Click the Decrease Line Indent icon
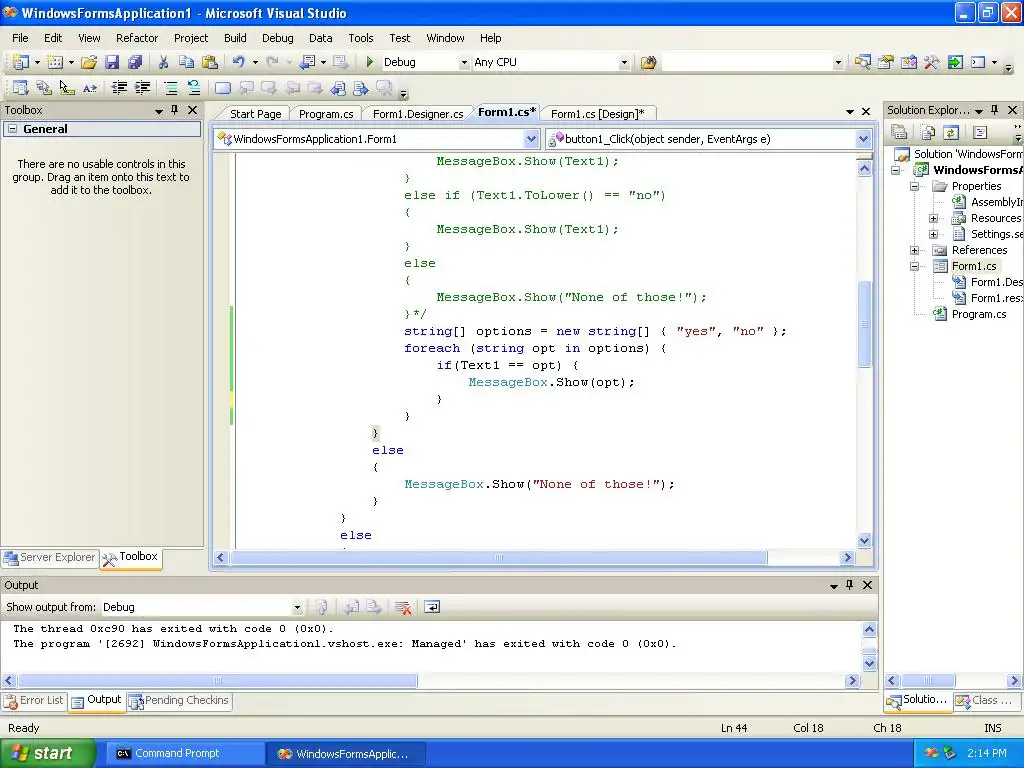Image resolution: width=1024 pixels, height=768 pixels. [x=119, y=88]
